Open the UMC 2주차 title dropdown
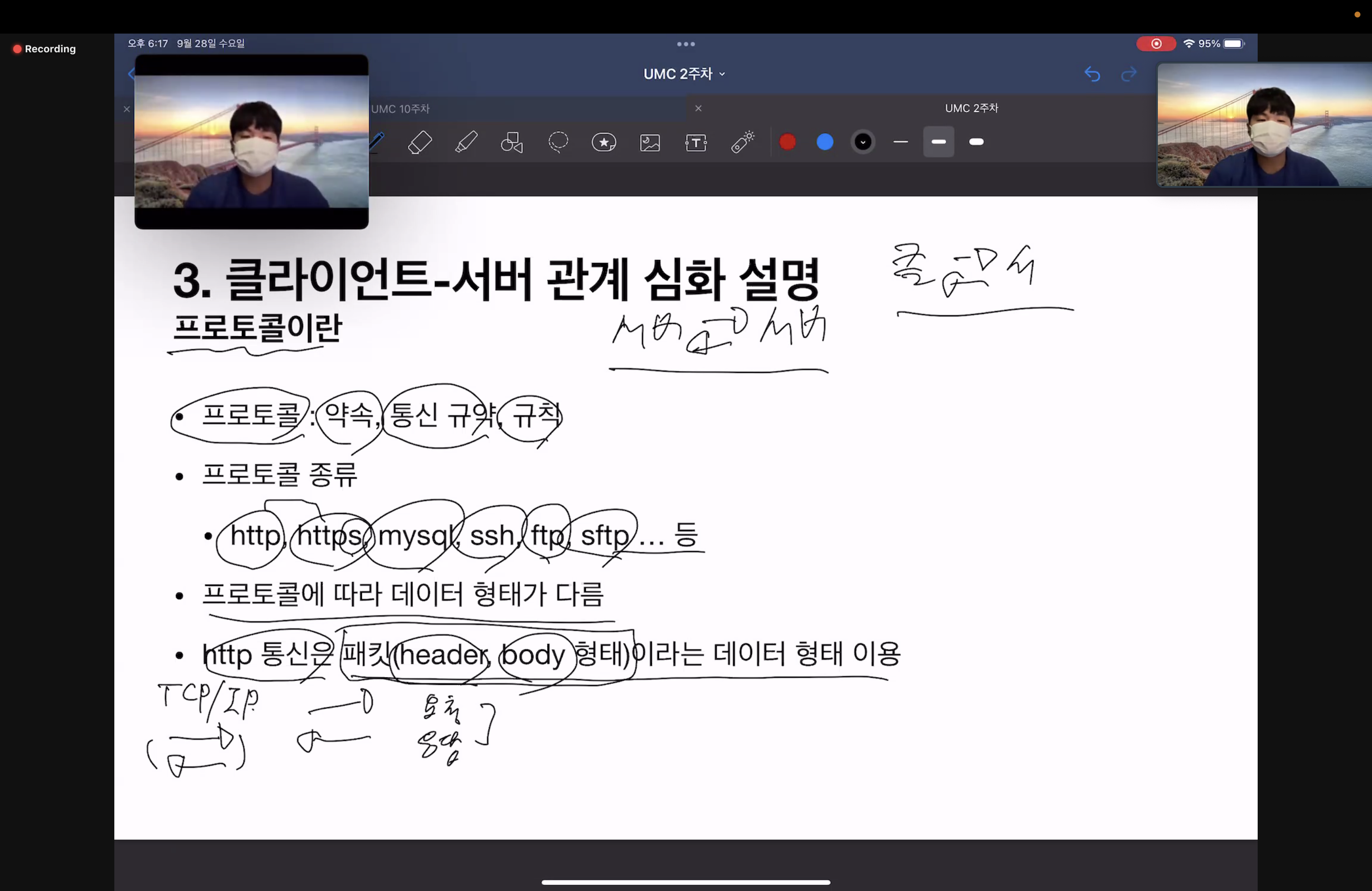1372x891 pixels. click(684, 74)
